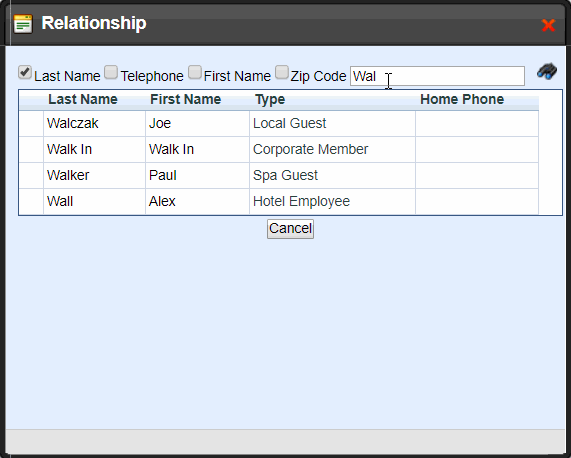Click the search text field containing Wal
This screenshot has width=571, height=458.
[x=437, y=76]
